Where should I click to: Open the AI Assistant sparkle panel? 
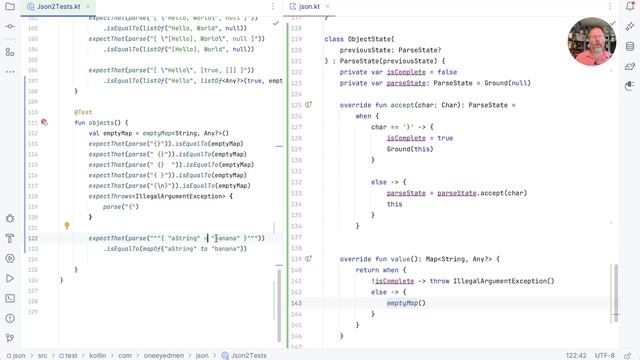(x=630, y=27)
